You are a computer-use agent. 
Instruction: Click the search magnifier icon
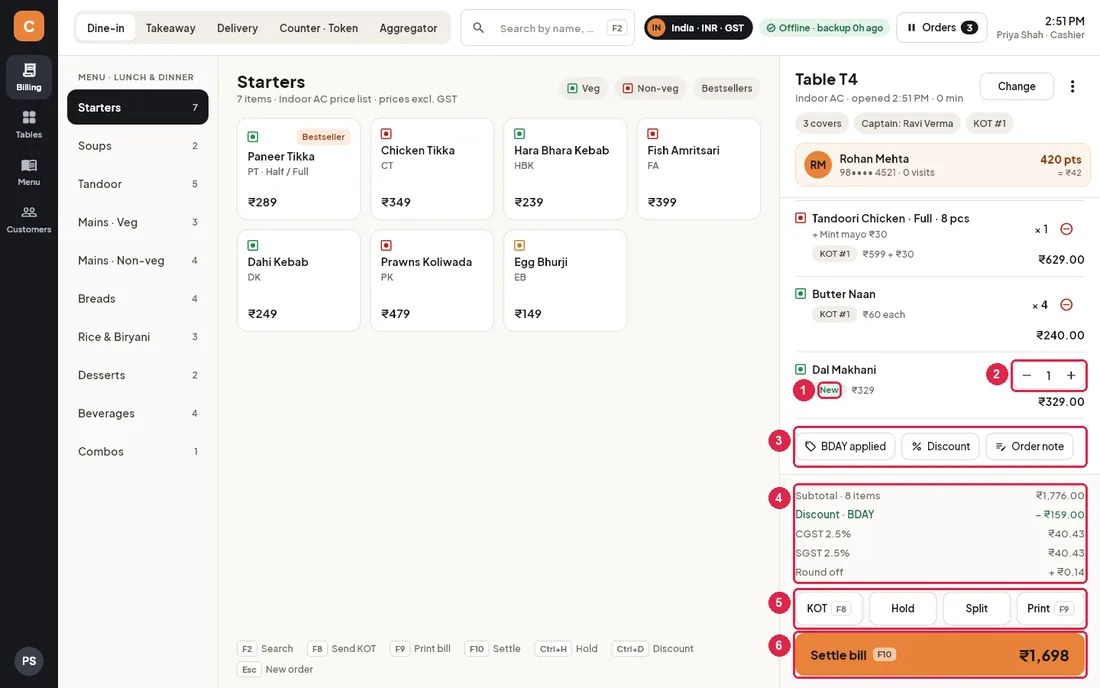tap(478, 28)
